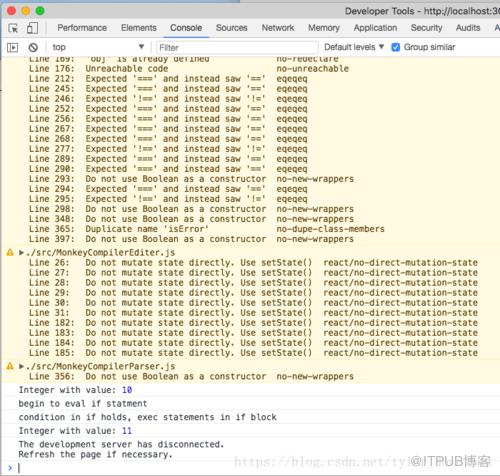Select the Line 182 setState mutation warning
The image size is (500, 476).
(253, 323)
